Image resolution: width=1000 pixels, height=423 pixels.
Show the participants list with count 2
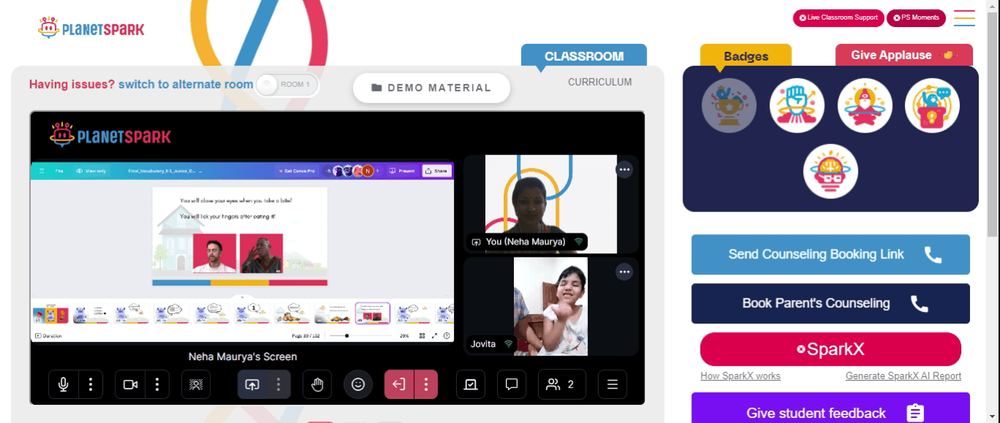click(562, 385)
